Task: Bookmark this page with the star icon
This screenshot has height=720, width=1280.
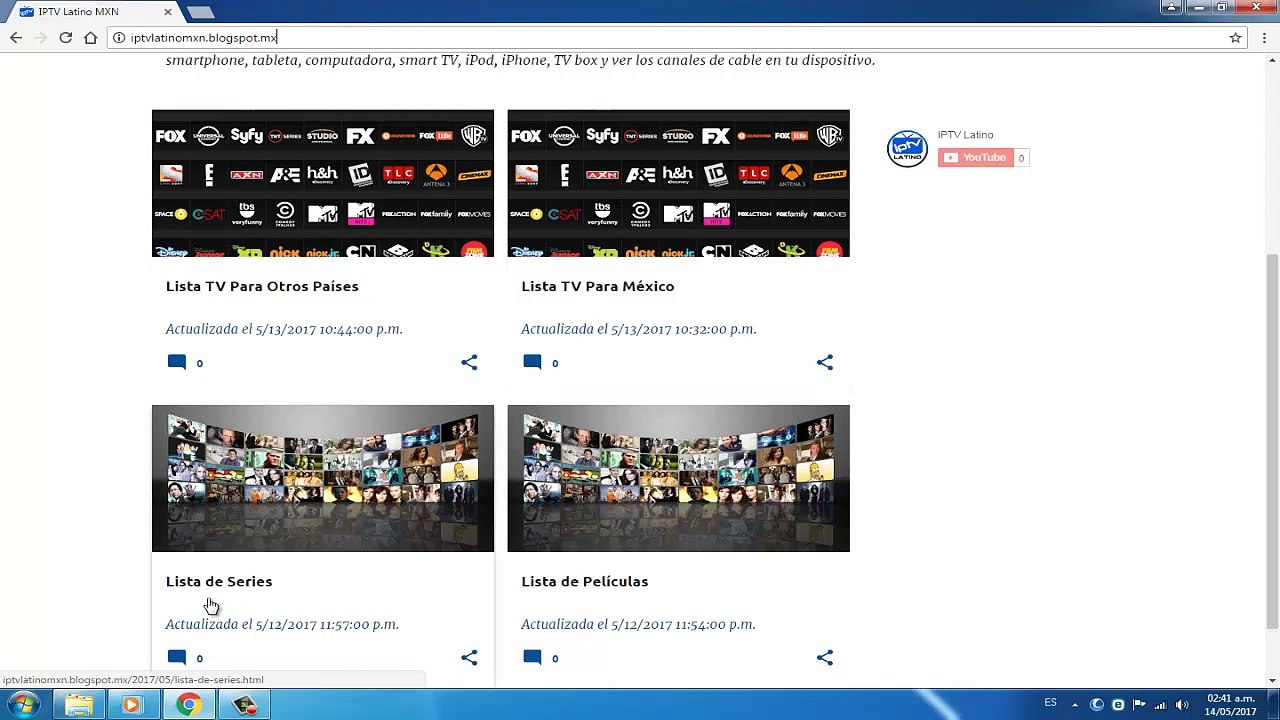Action: (x=1236, y=37)
